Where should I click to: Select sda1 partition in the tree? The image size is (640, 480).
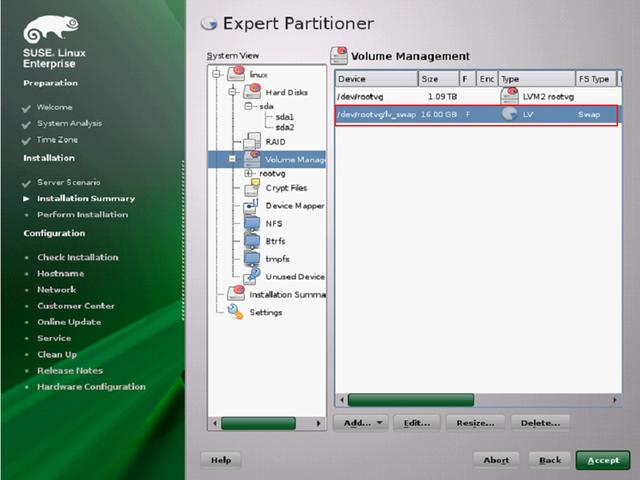(284, 117)
